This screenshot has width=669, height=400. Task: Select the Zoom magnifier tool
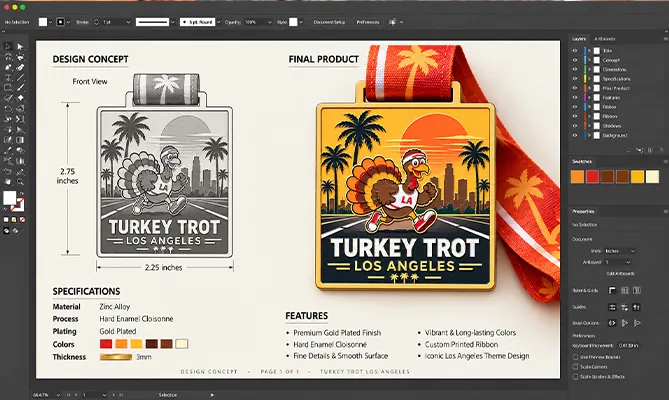point(20,182)
